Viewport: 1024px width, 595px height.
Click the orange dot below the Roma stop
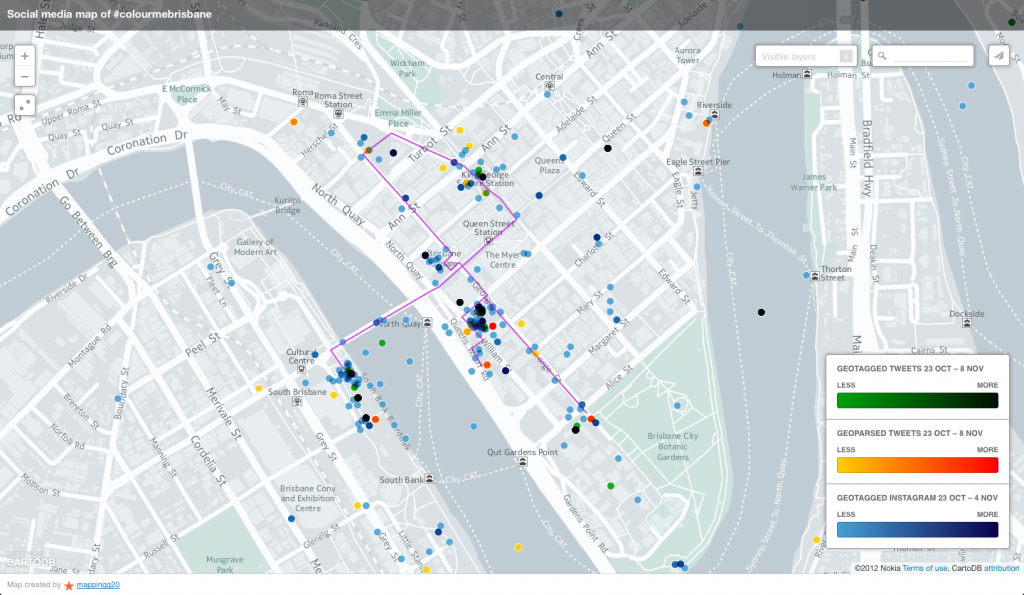click(294, 122)
